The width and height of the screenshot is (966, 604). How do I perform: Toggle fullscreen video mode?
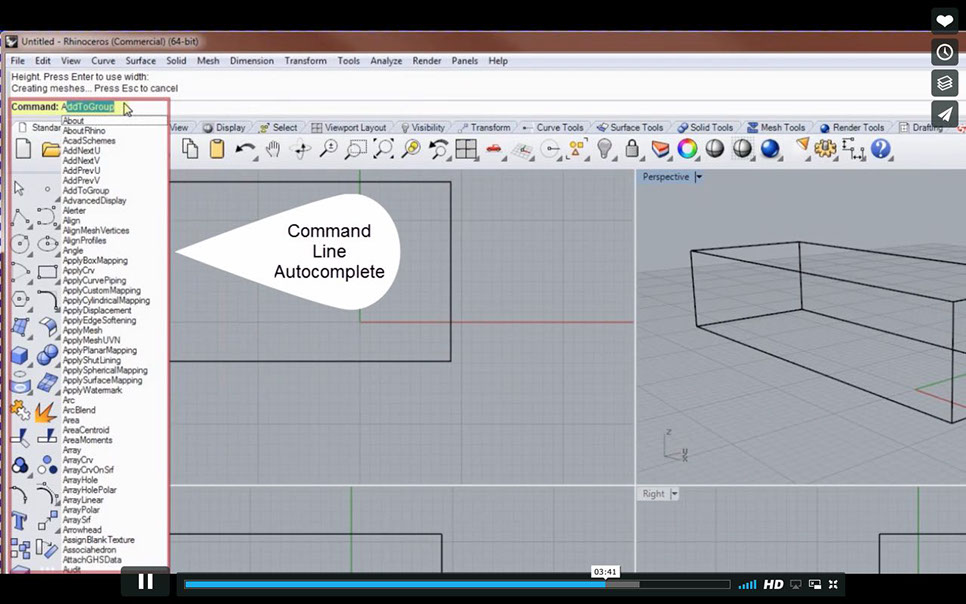833,584
